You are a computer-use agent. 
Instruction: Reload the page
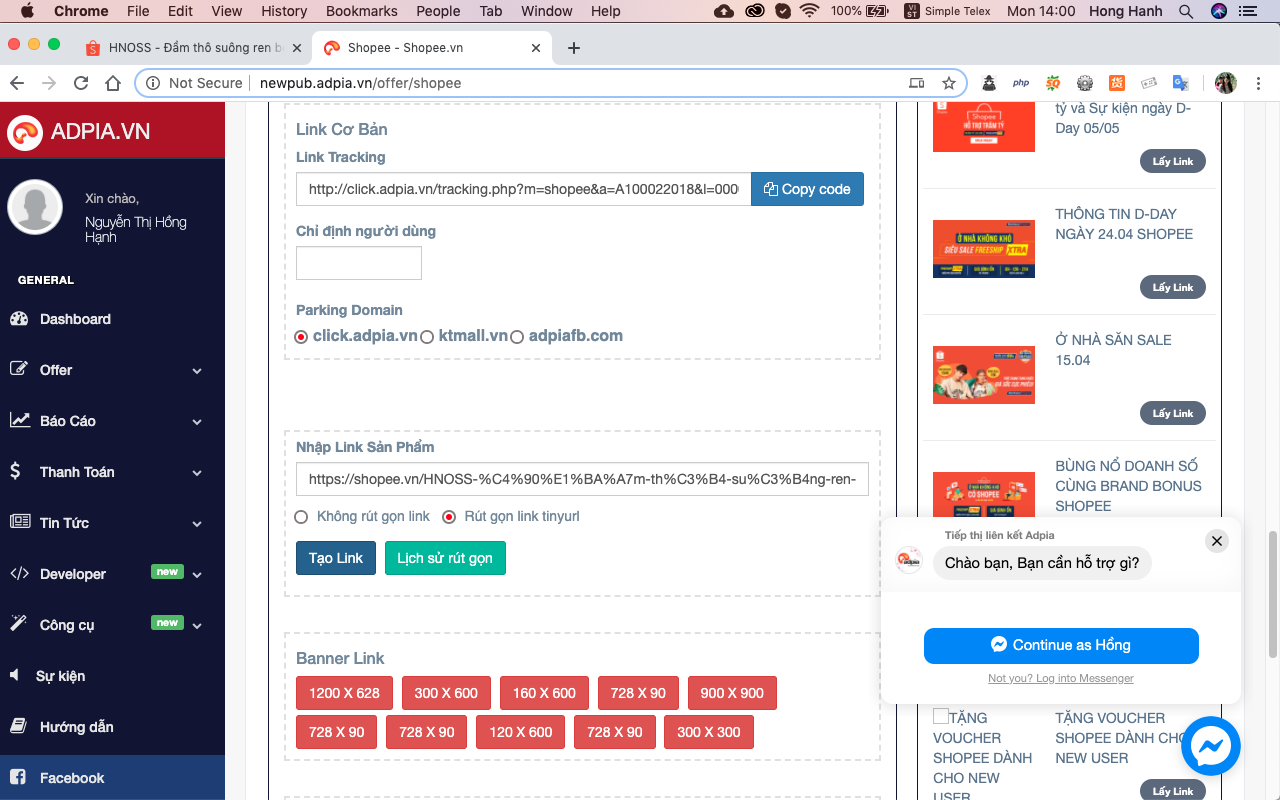[x=81, y=83]
